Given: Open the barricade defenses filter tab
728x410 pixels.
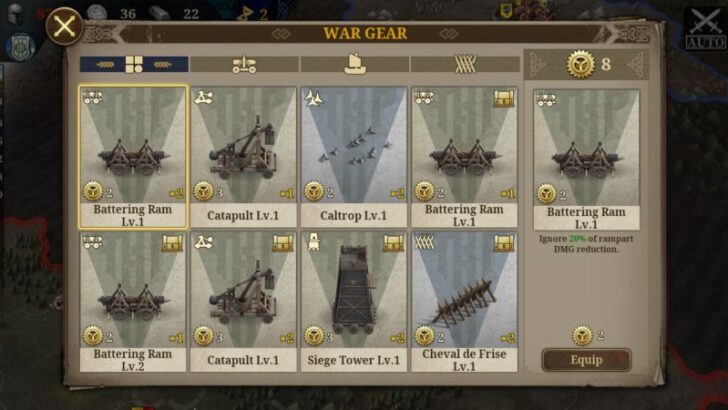Looking at the screenshot, I should click(465, 65).
